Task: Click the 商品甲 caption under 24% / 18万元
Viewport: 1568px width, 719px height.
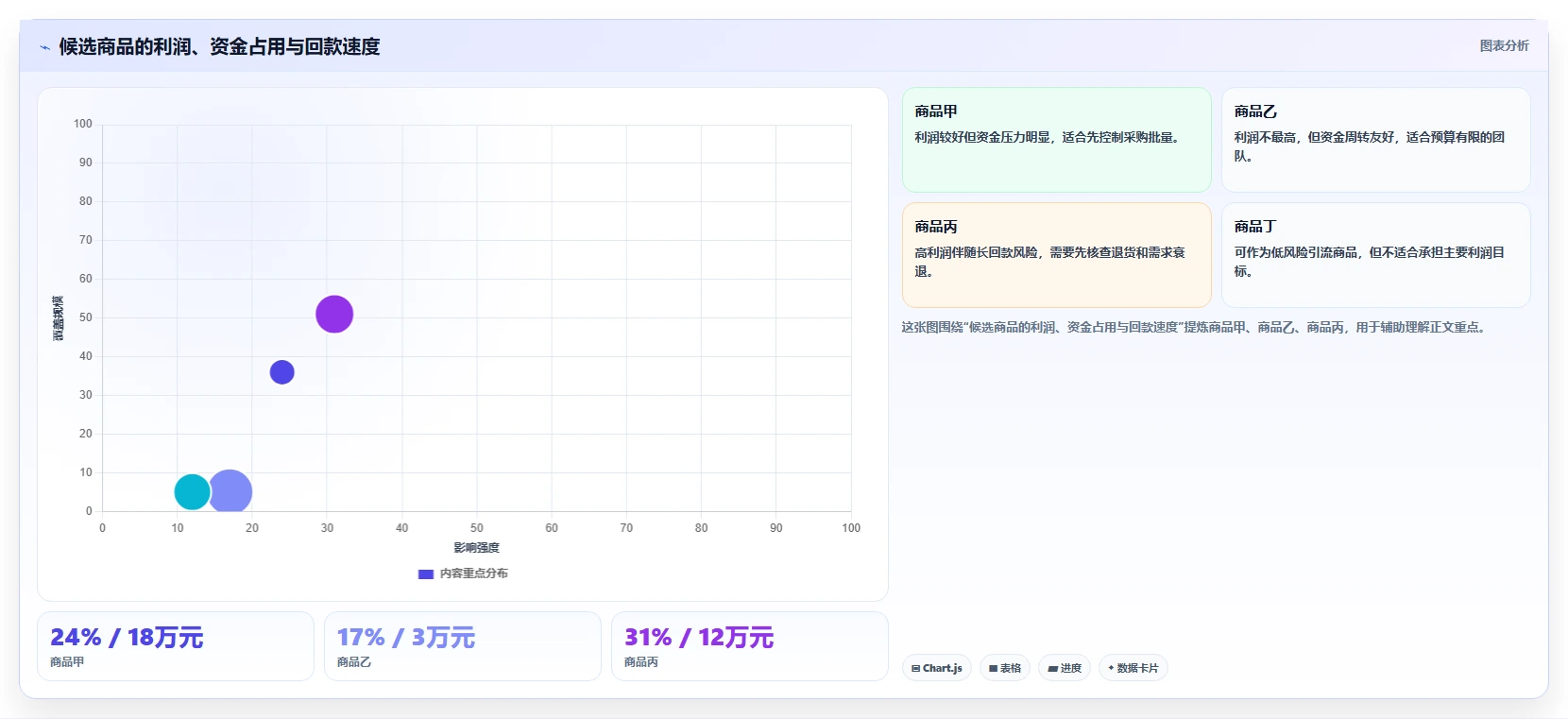Action: (67, 662)
